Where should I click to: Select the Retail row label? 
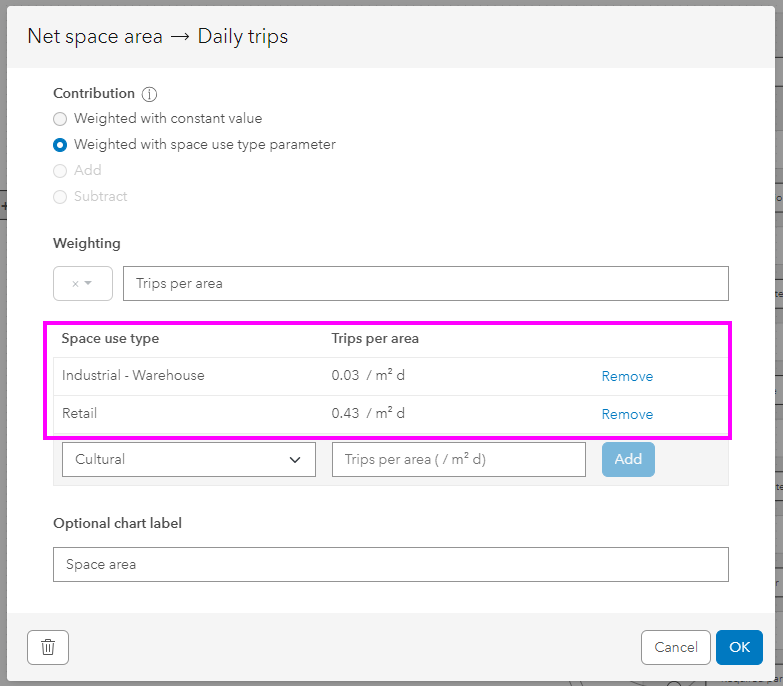80,413
